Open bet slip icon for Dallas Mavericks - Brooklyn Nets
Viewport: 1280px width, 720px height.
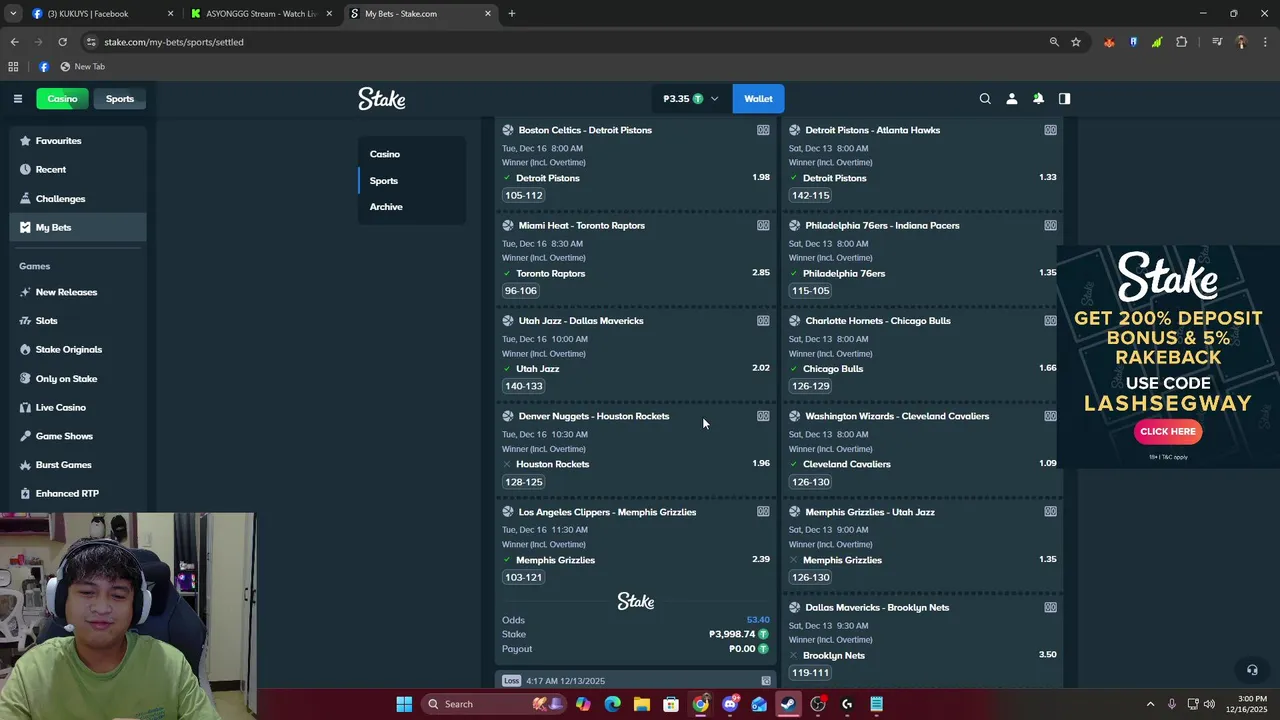(x=1050, y=607)
